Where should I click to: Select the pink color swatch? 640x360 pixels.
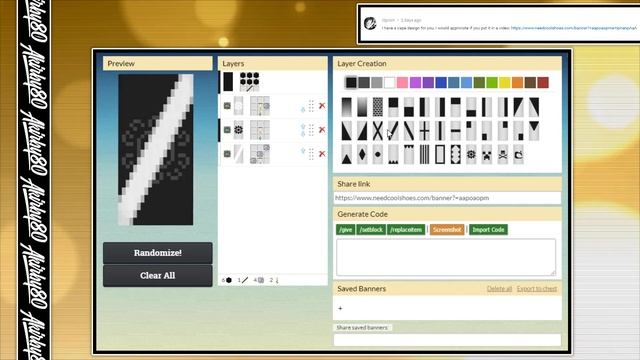point(402,82)
